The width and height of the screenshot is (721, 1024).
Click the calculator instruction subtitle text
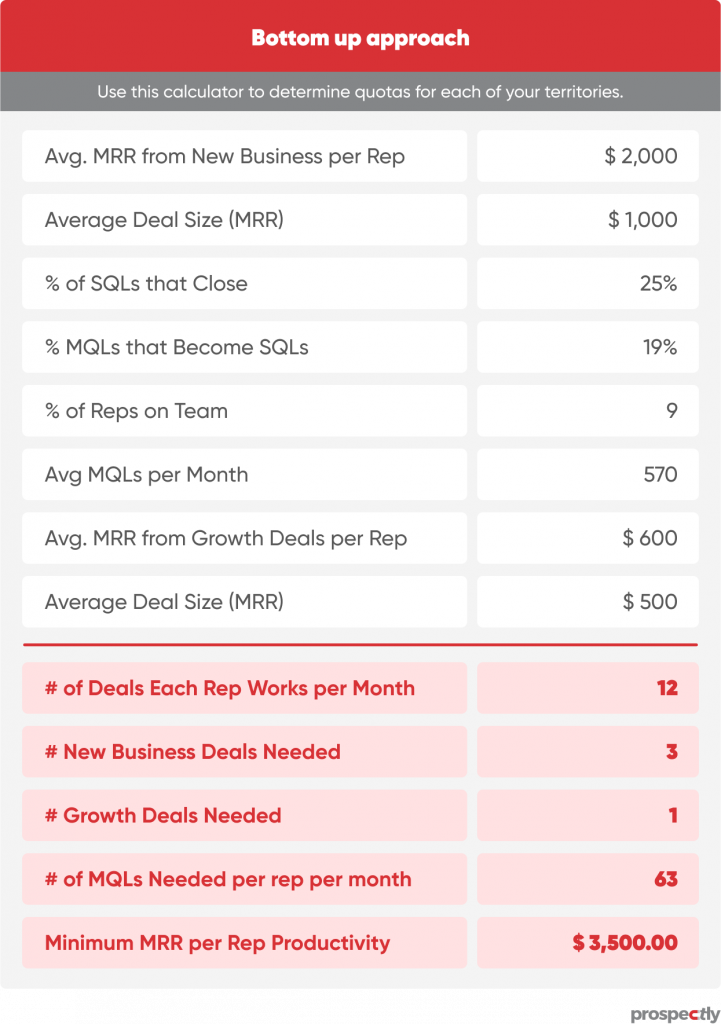click(360, 92)
